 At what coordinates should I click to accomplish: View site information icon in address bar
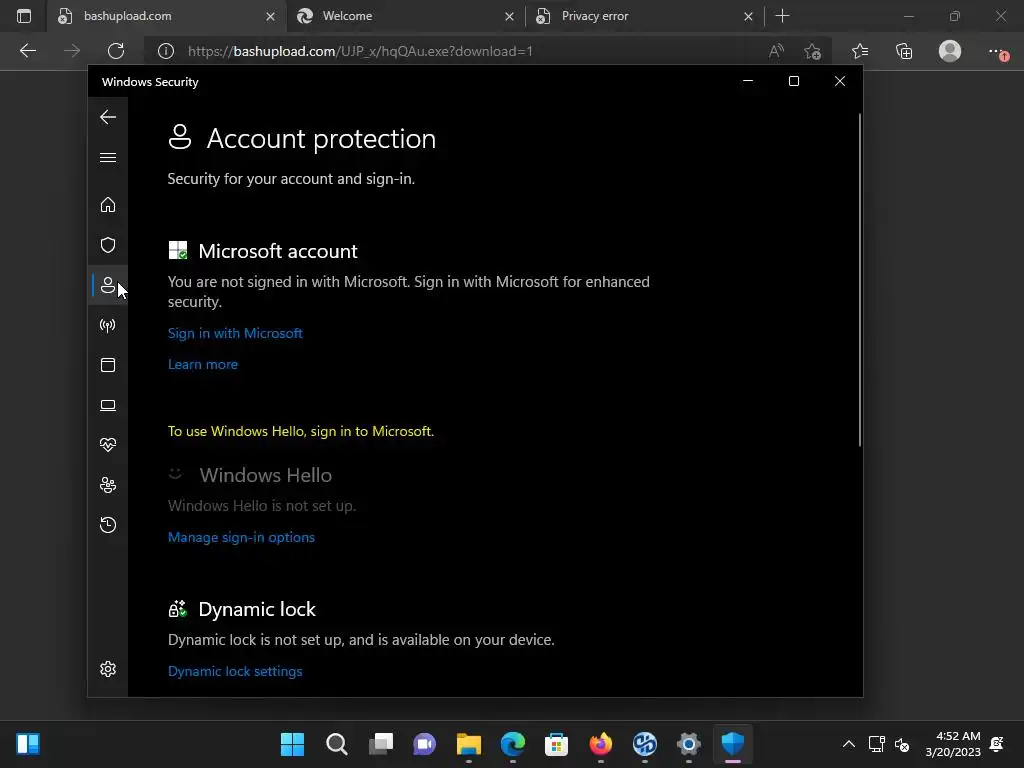(166, 51)
